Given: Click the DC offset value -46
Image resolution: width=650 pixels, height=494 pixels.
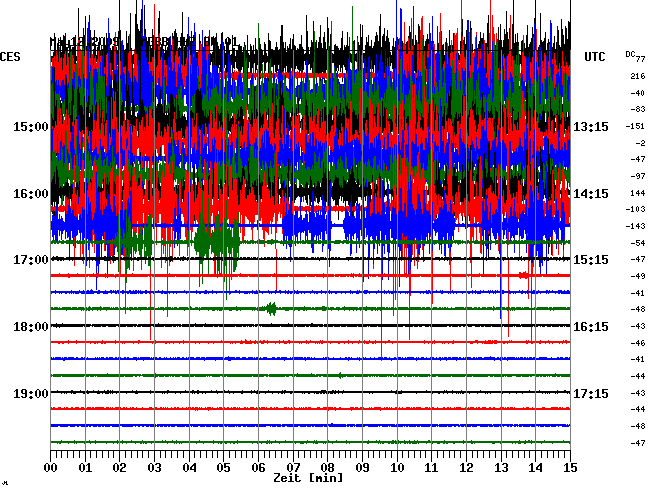Looking at the screenshot, I should pos(638,343).
